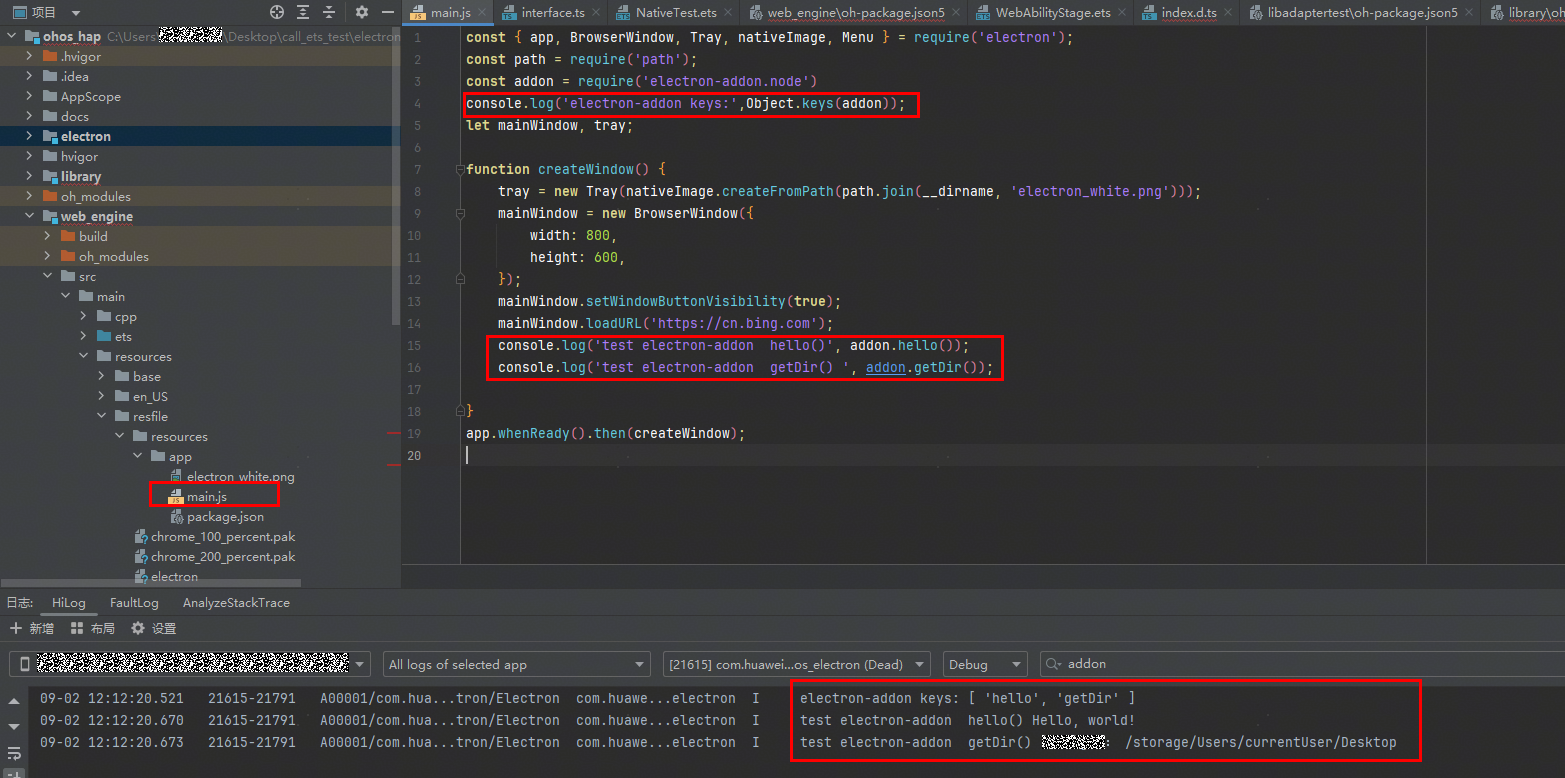Select chrome_200_percent.pak file
Viewport: 1565px width, 778px height.
tap(223, 556)
